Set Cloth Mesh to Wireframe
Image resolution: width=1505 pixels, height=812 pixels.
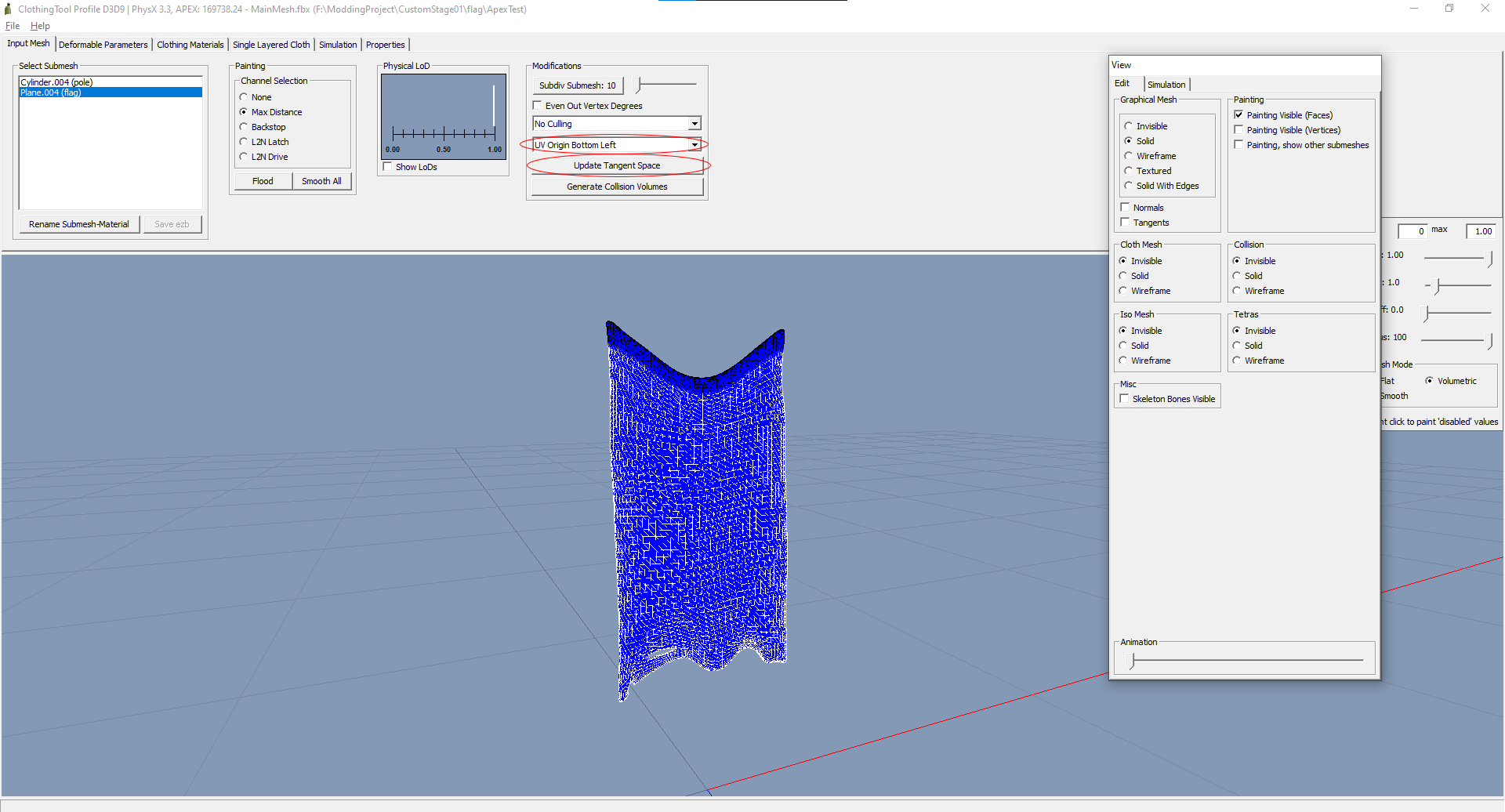coord(1144,291)
